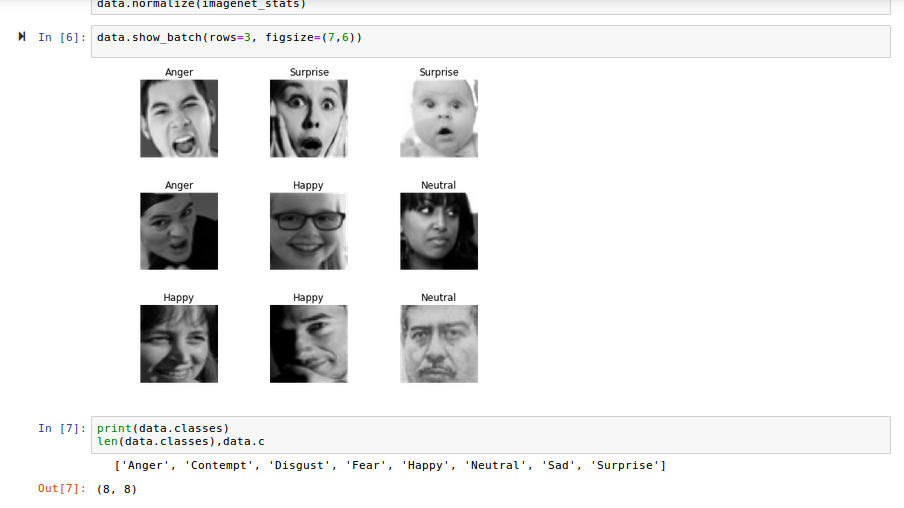Click the printed classes list output
904x508 pixels.
[390, 465]
